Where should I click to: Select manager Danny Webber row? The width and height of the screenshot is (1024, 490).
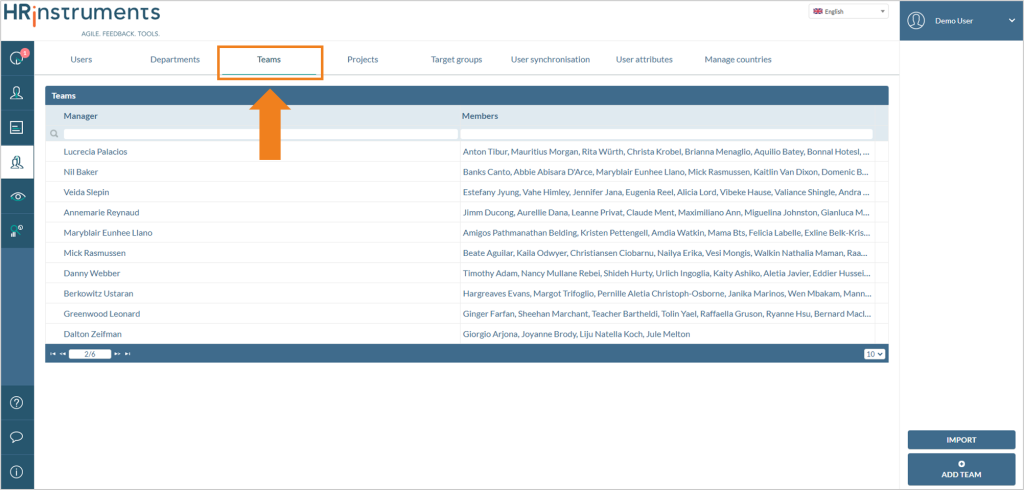[x=91, y=273]
